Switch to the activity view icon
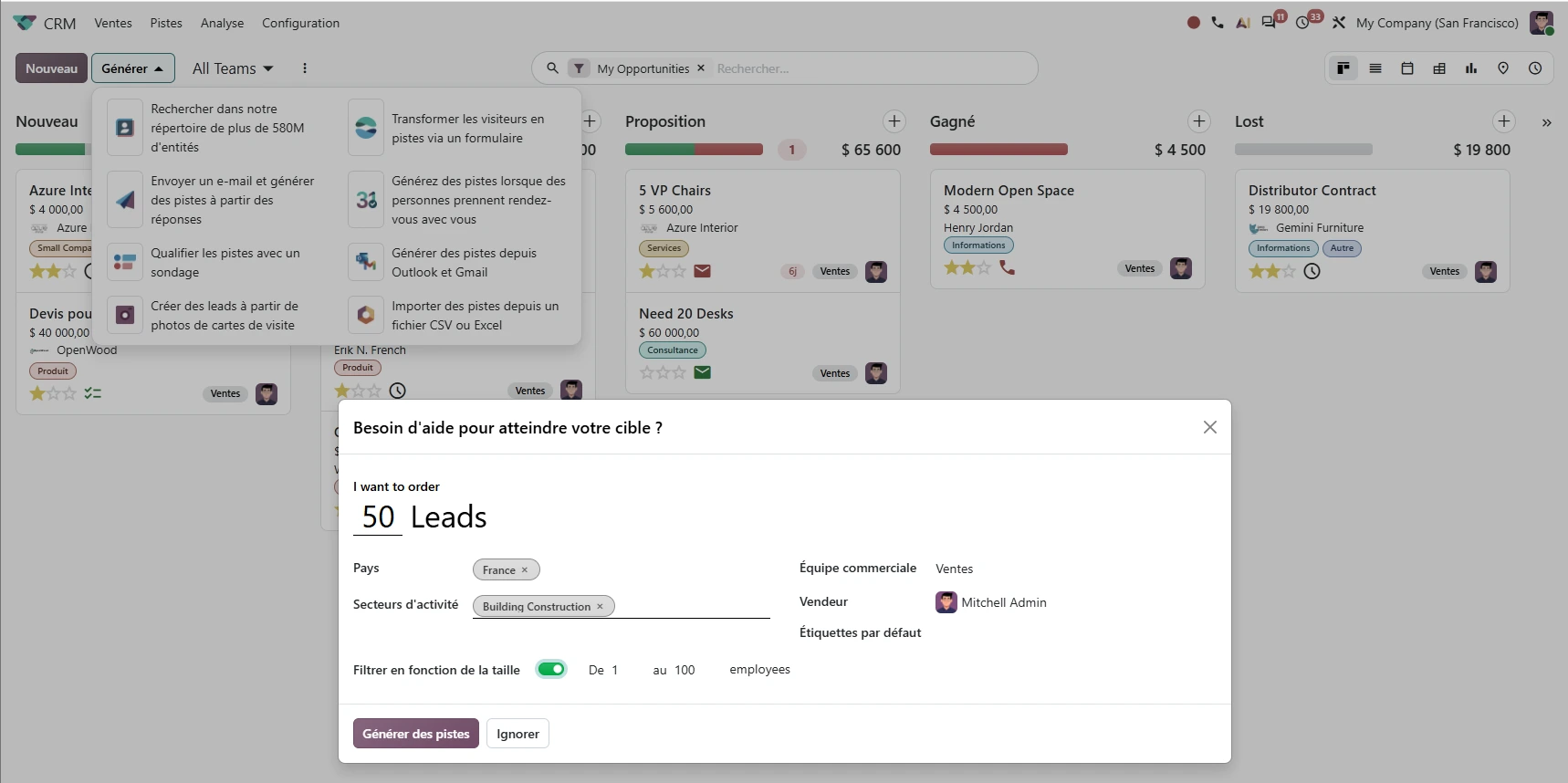Viewport: 1568px width, 783px height. 1535,68
